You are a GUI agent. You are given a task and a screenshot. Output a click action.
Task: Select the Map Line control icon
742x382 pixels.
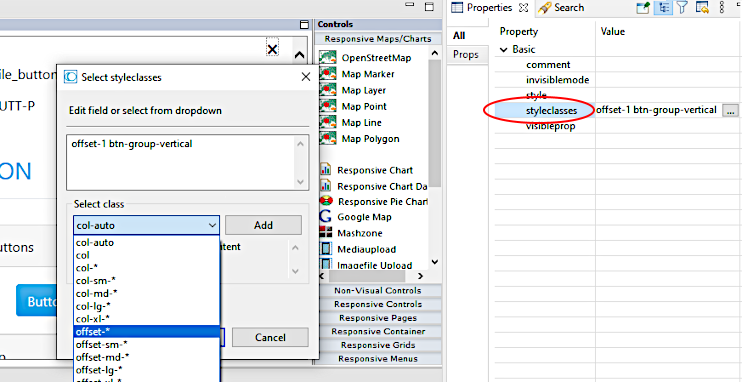(x=328, y=122)
